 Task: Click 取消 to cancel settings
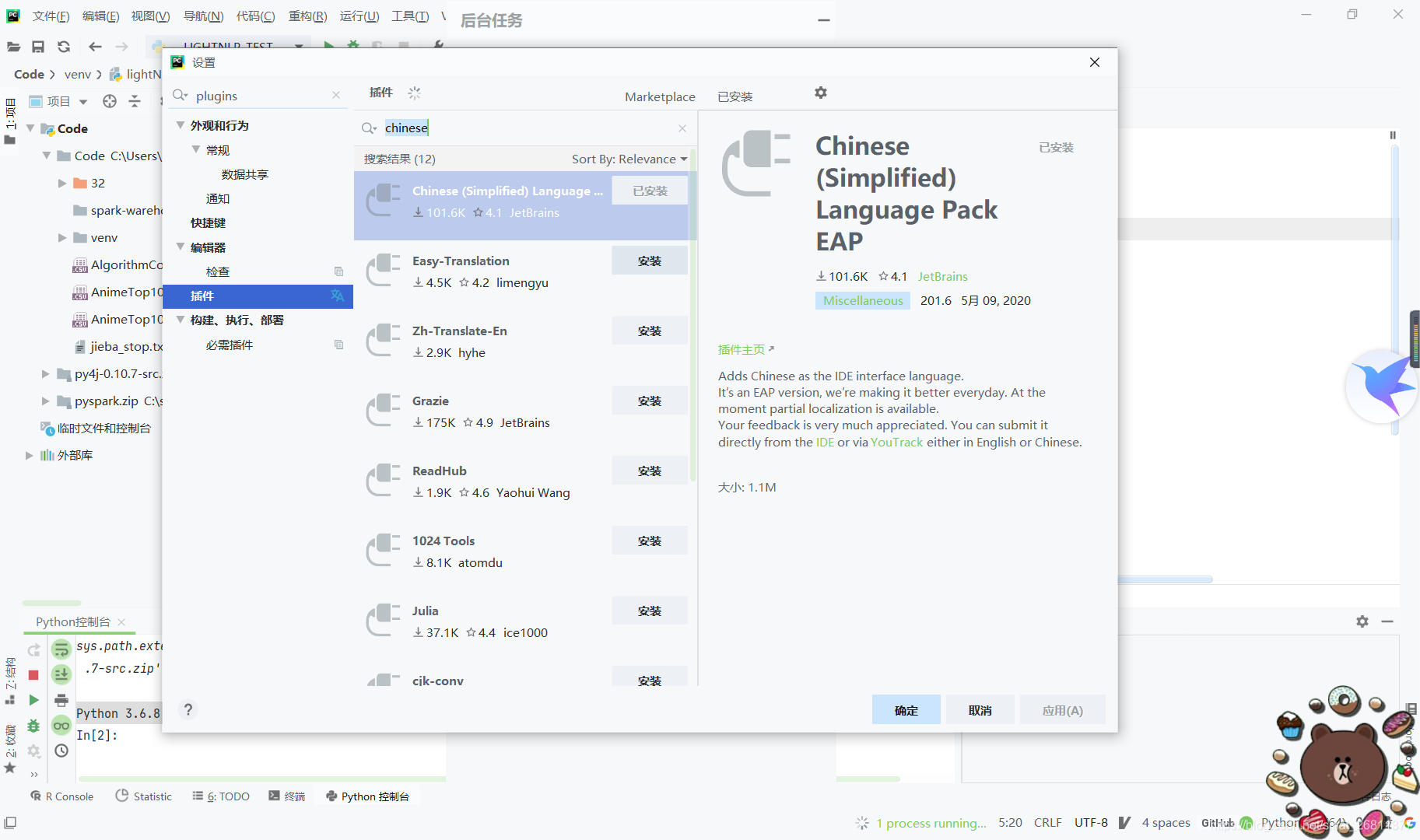pos(980,710)
